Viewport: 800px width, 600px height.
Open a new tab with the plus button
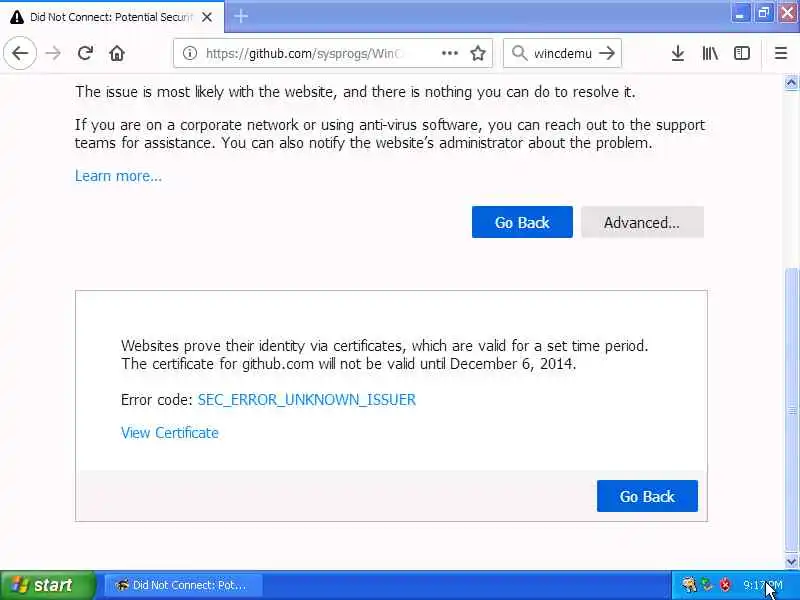click(241, 16)
